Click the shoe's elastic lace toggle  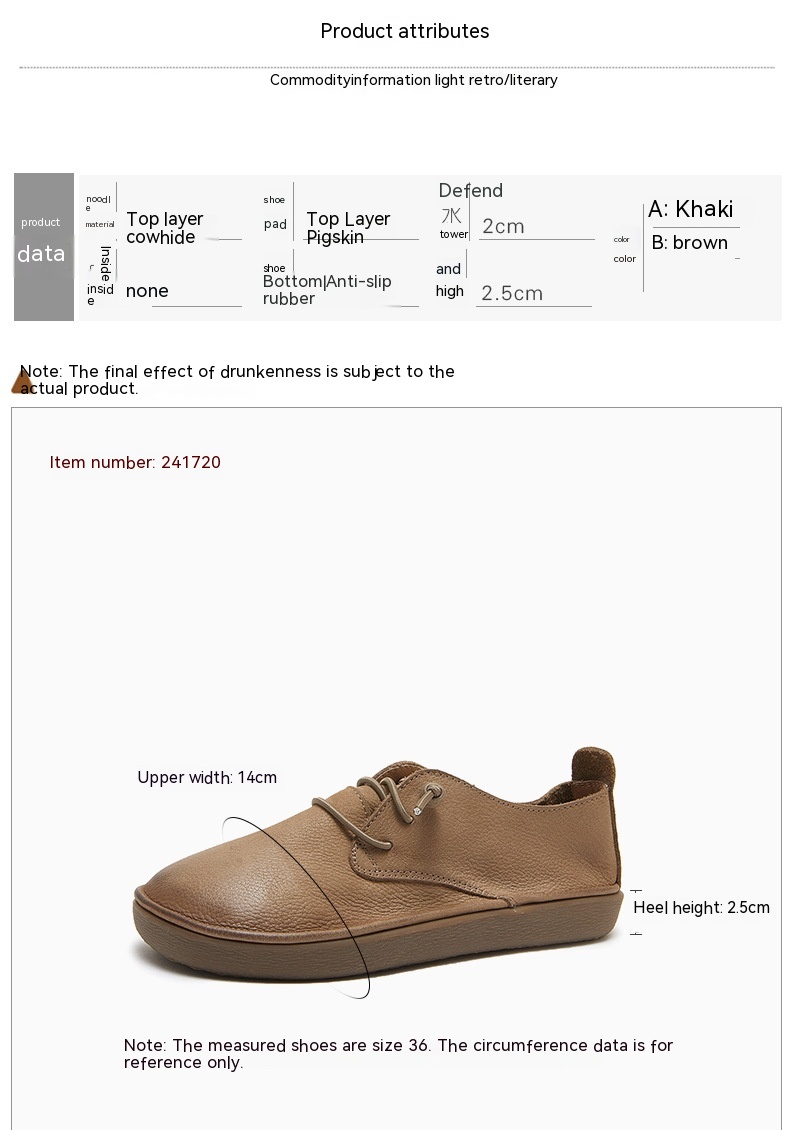[x=433, y=792]
